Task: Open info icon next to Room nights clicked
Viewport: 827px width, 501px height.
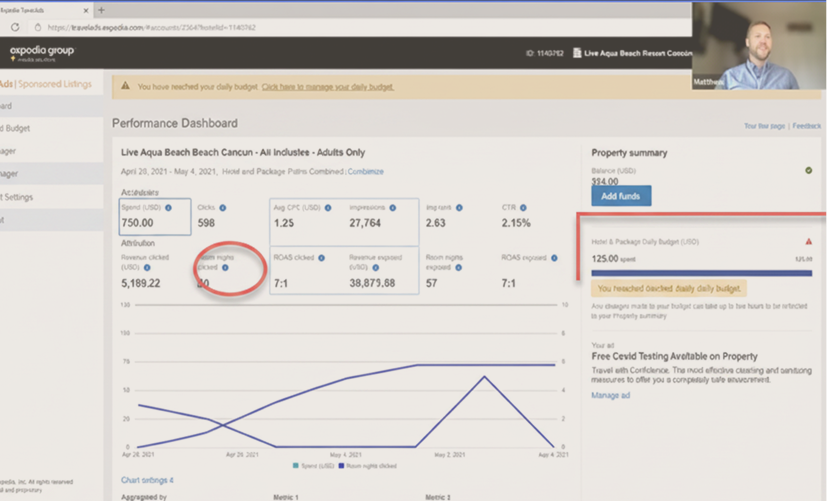Action: coord(225,268)
